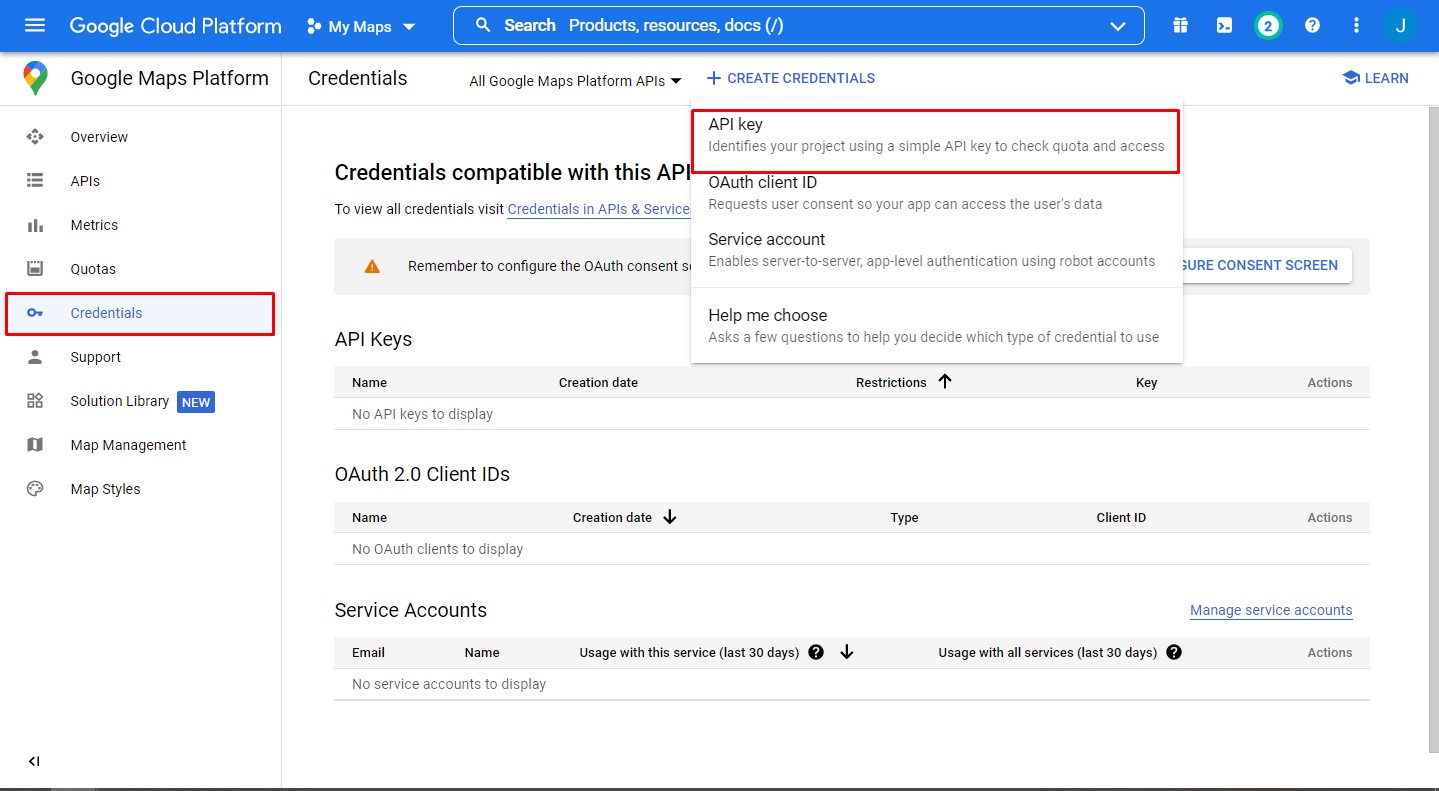Click the Key column header

[1146, 382]
